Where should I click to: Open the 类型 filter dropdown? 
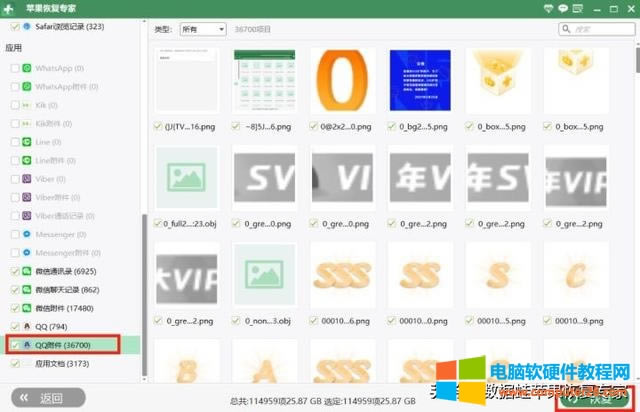point(203,30)
